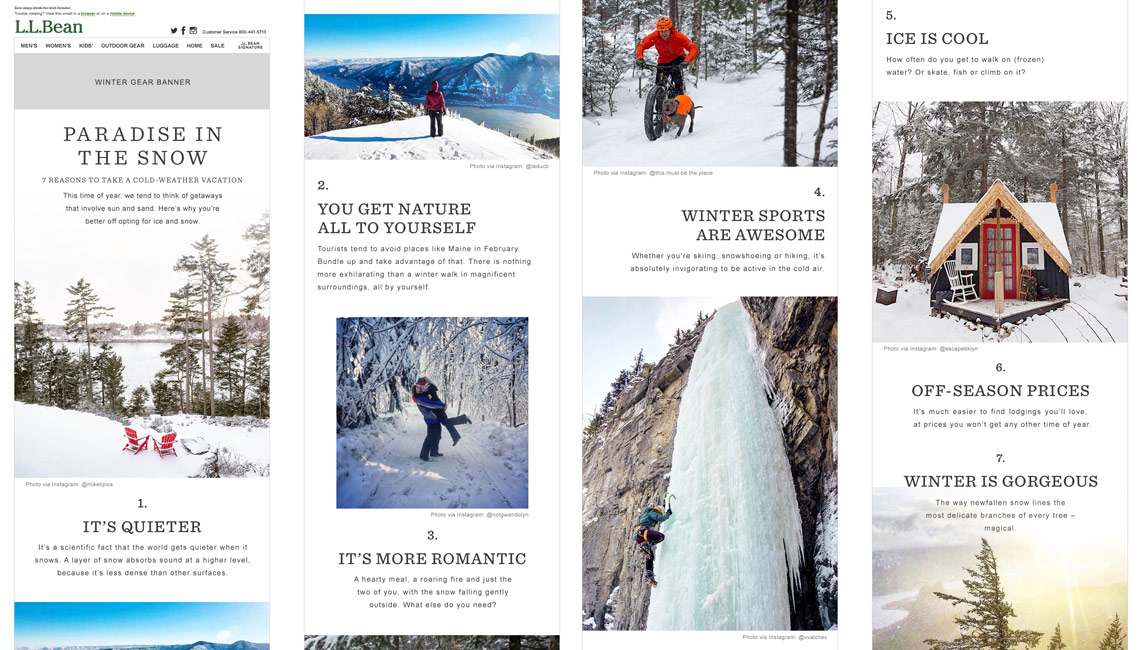Image resolution: width=1140 pixels, height=650 pixels.
Task: Open the Instagram icon link
Action: 193,31
